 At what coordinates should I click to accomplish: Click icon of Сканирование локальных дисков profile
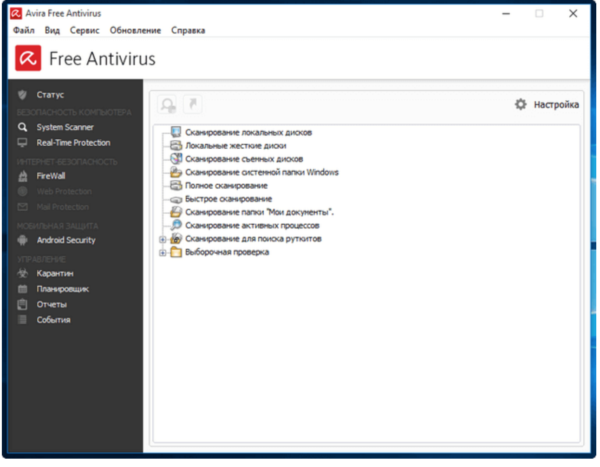176,132
